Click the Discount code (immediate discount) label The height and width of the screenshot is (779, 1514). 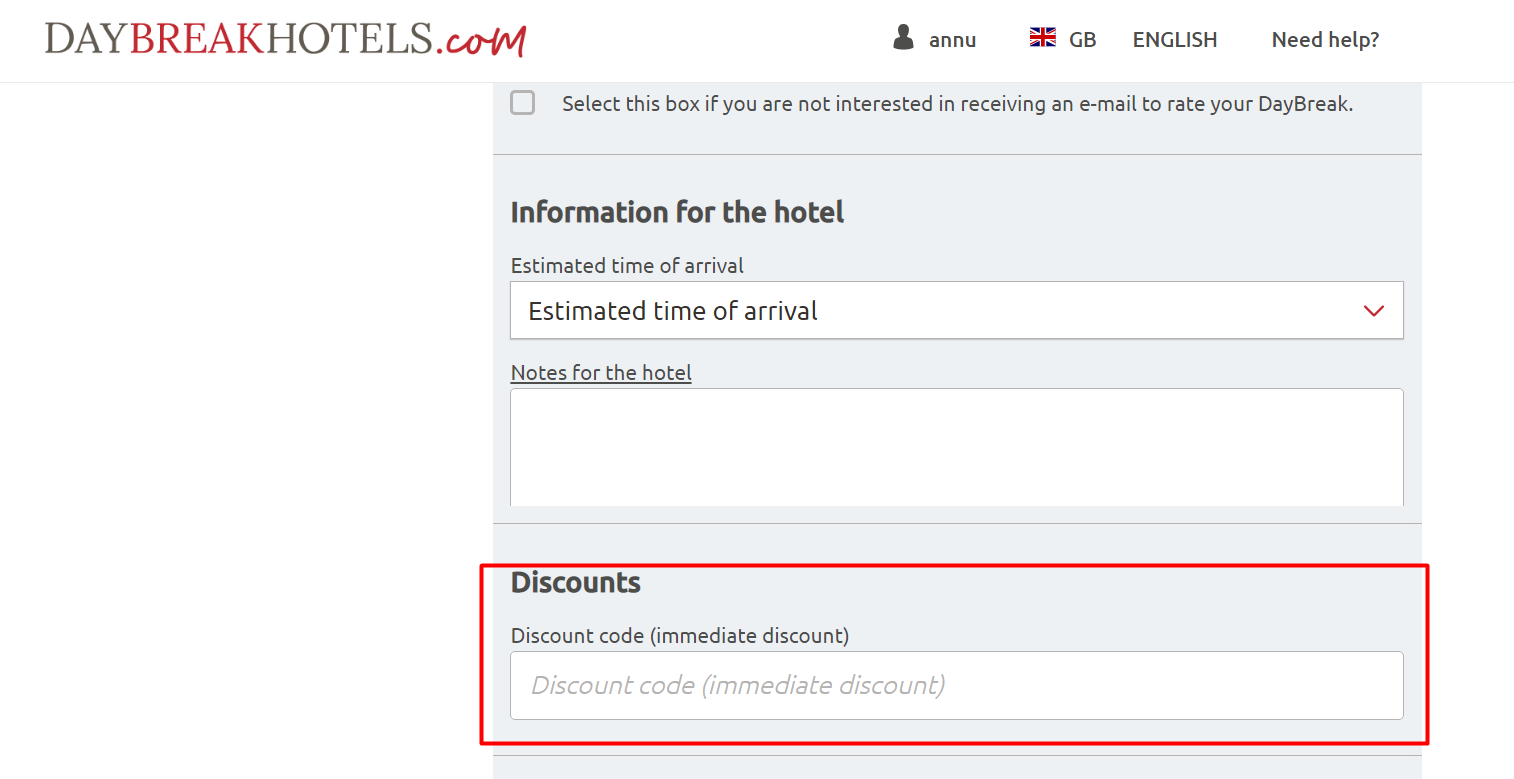[679, 635]
